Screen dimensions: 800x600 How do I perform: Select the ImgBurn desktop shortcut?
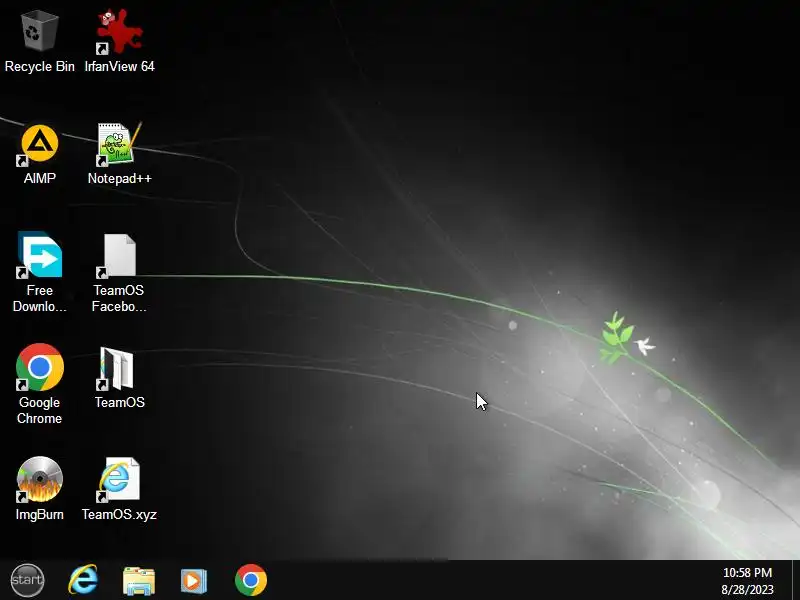coord(39,489)
